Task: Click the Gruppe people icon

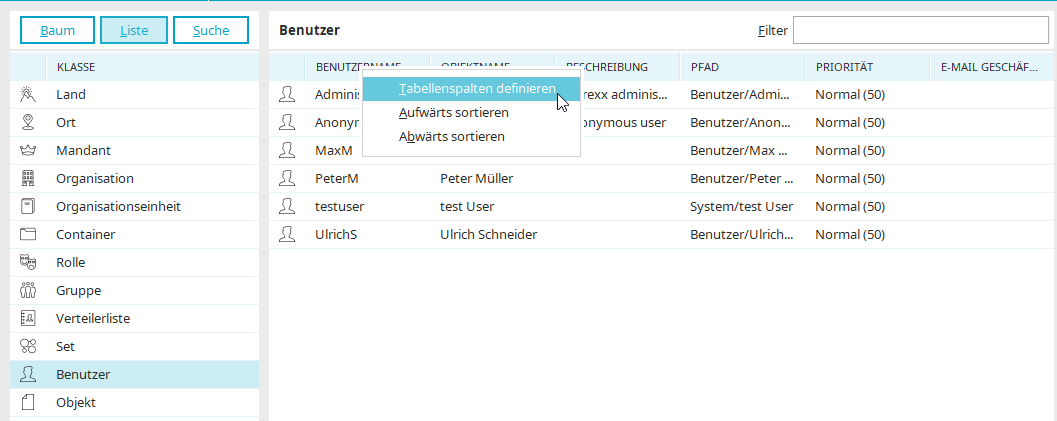Action: tap(28, 291)
